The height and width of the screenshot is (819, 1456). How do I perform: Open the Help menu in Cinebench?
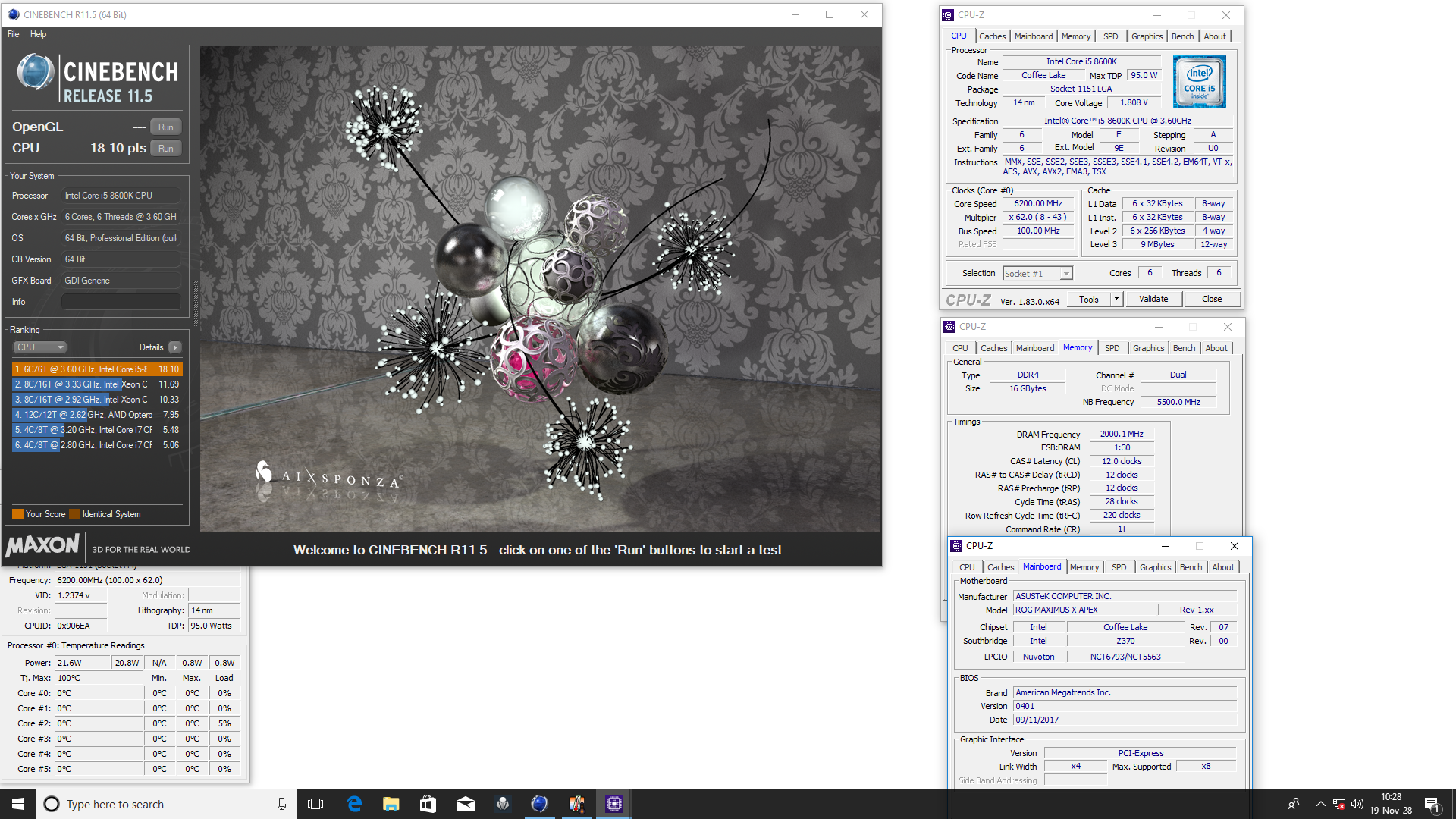click(x=39, y=34)
